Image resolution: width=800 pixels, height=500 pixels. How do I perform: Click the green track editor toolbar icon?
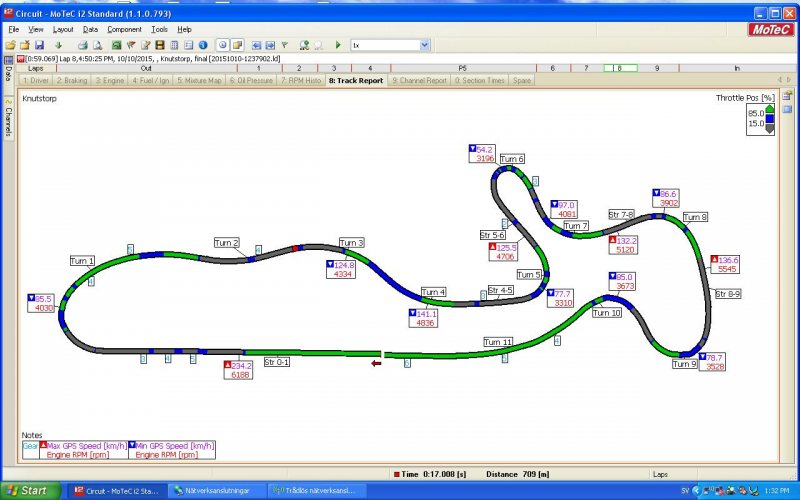(116, 45)
